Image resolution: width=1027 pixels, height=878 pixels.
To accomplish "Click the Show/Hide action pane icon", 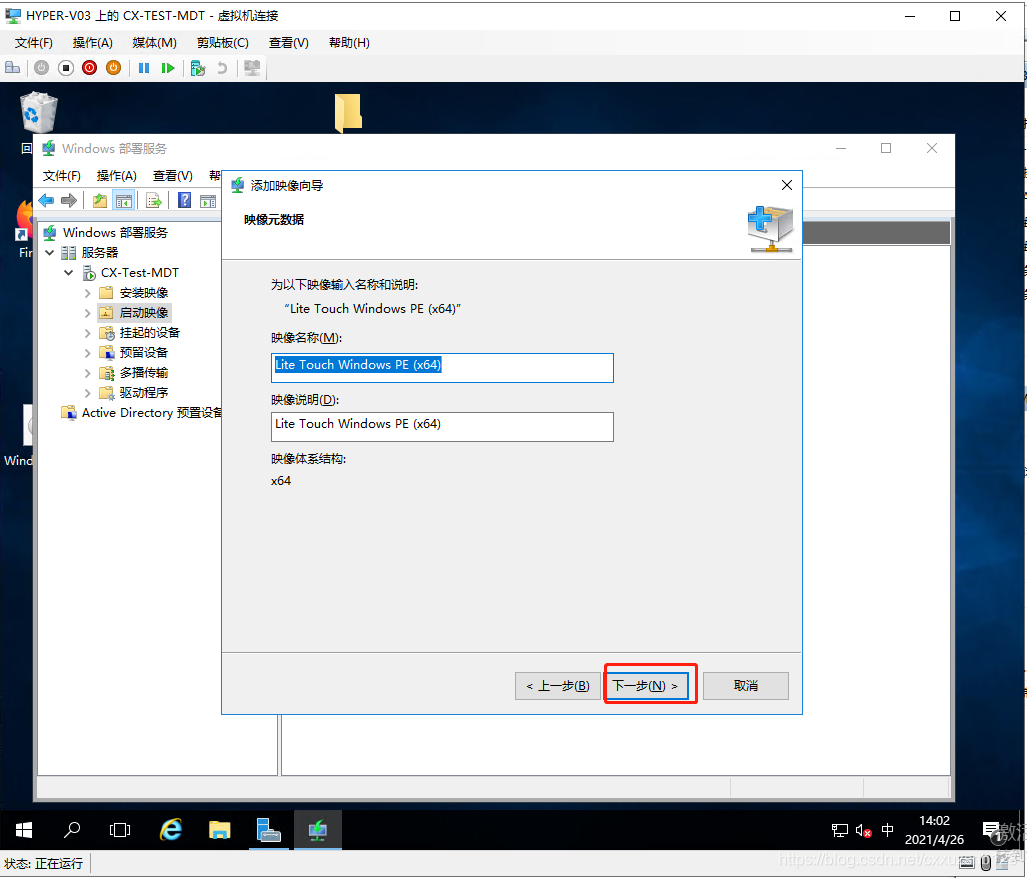I will click(x=208, y=200).
